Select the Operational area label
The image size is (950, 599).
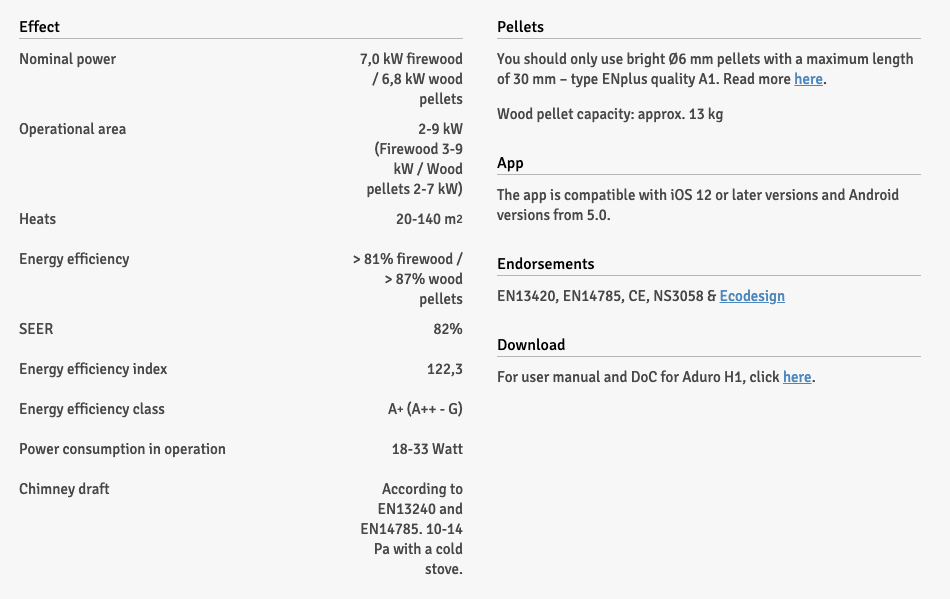tap(72, 129)
